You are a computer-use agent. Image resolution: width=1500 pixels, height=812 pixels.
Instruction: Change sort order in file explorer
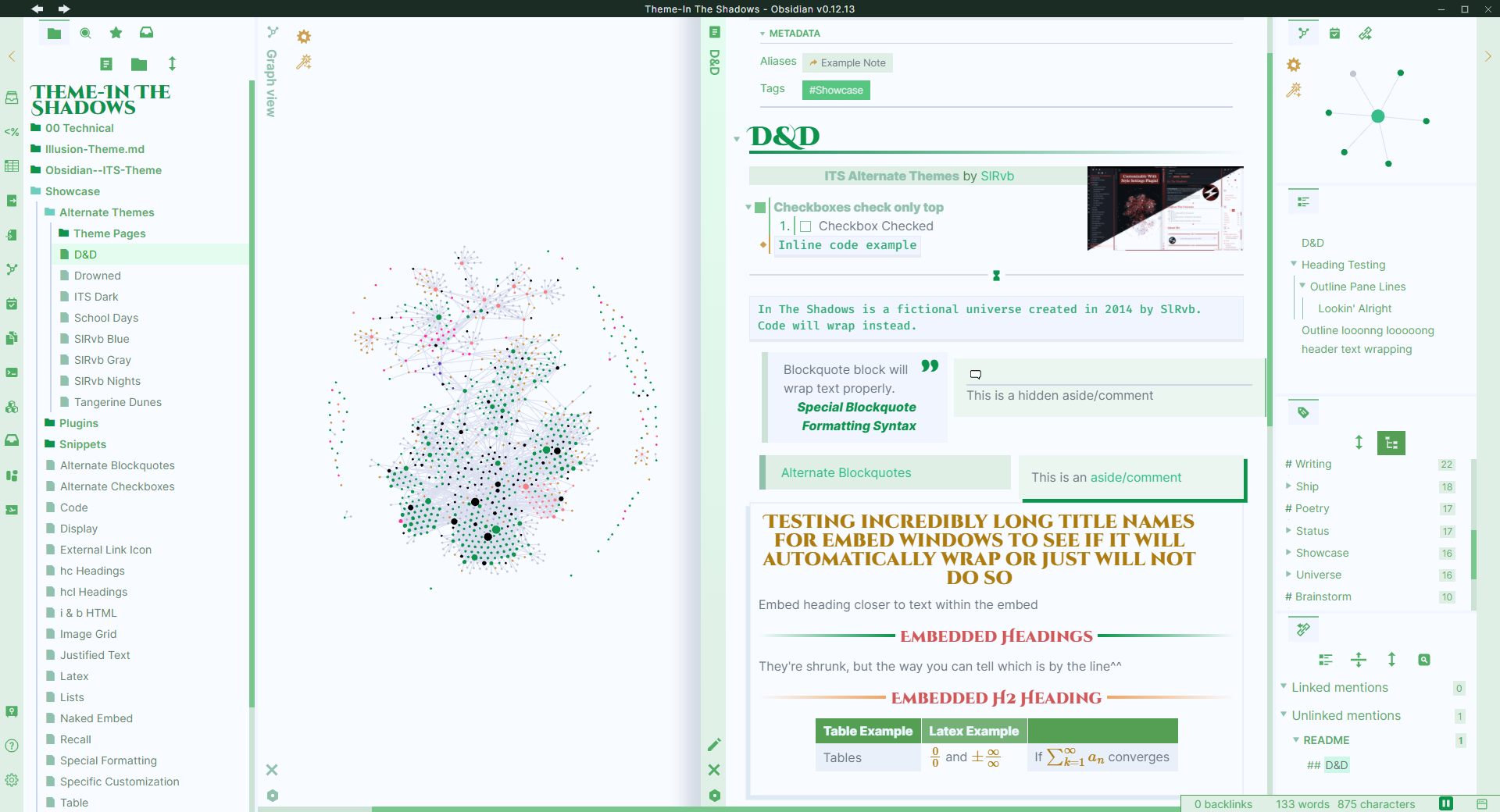pyautogui.click(x=173, y=64)
